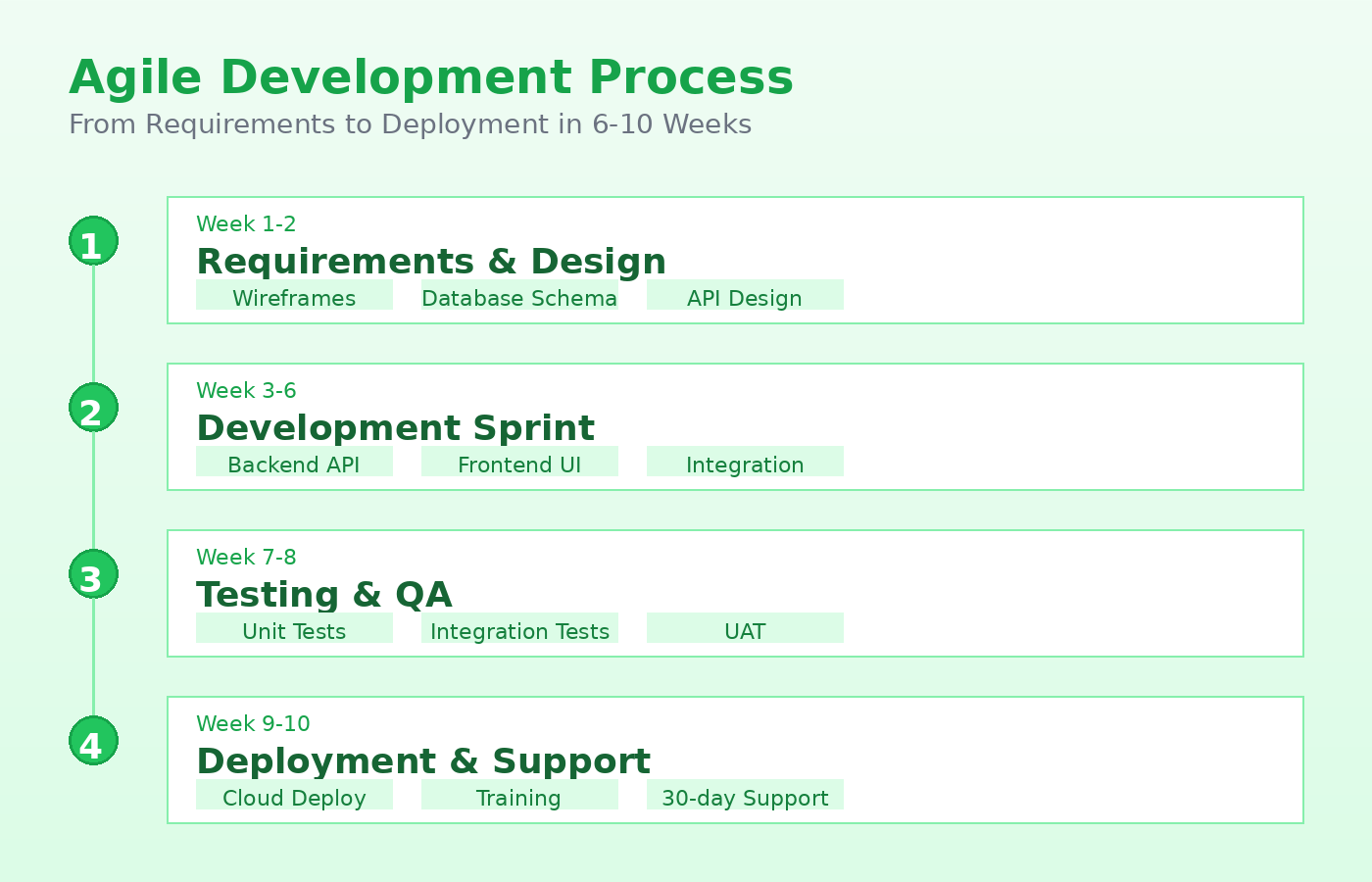The height and width of the screenshot is (882, 1372).
Task: Click the Week 9-10 label
Action: coord(253,723)
